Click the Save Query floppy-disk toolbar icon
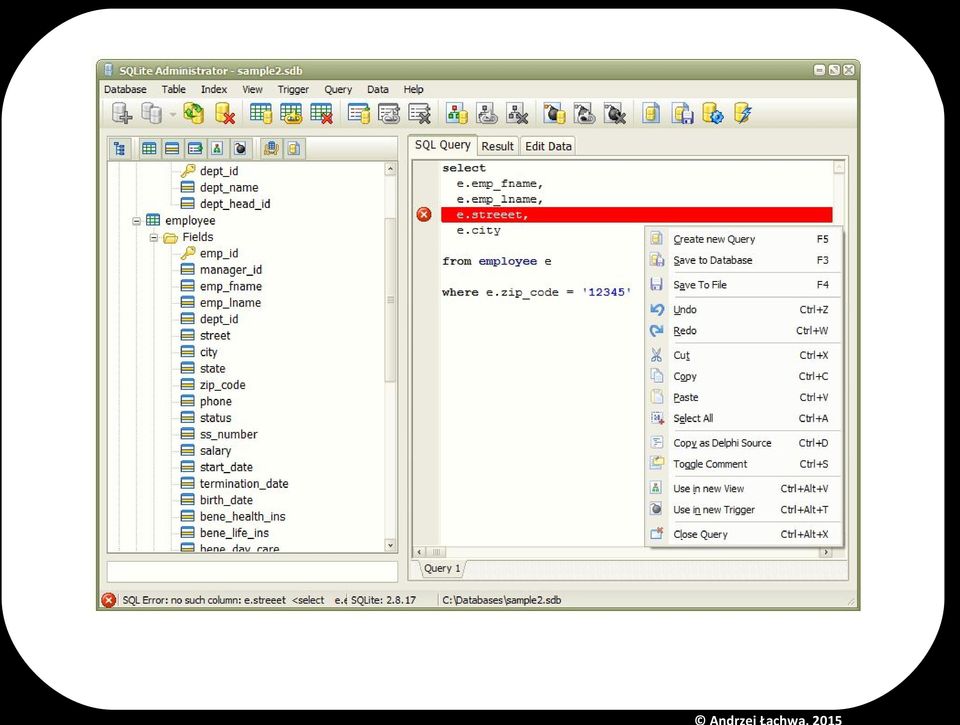The height and width of the screenshot is (725, 960). (x=682, y=113)
